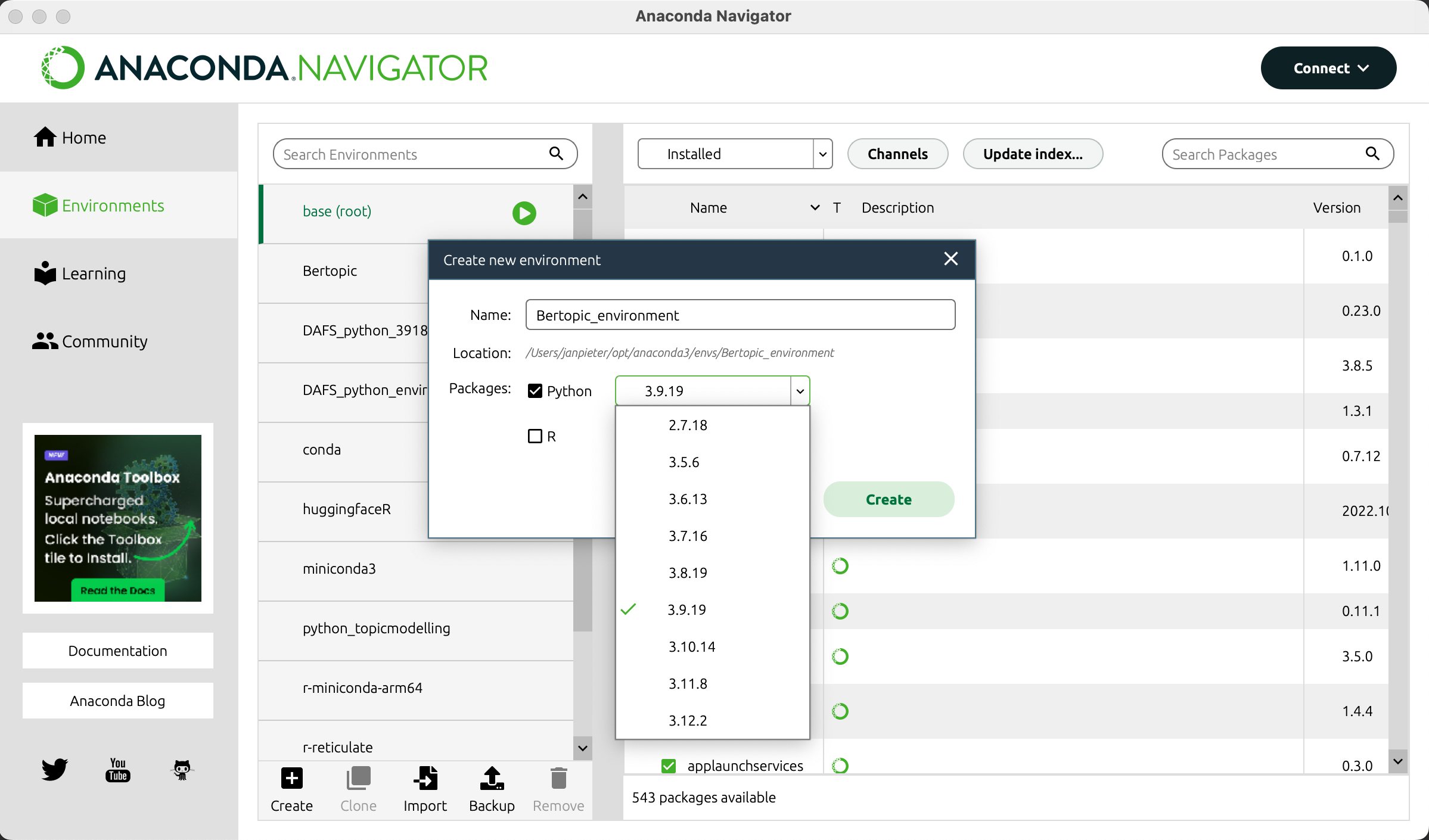Click the Channels button
Image resolution: width=1429 pixels, height=840 pixels.
(897, 154)
